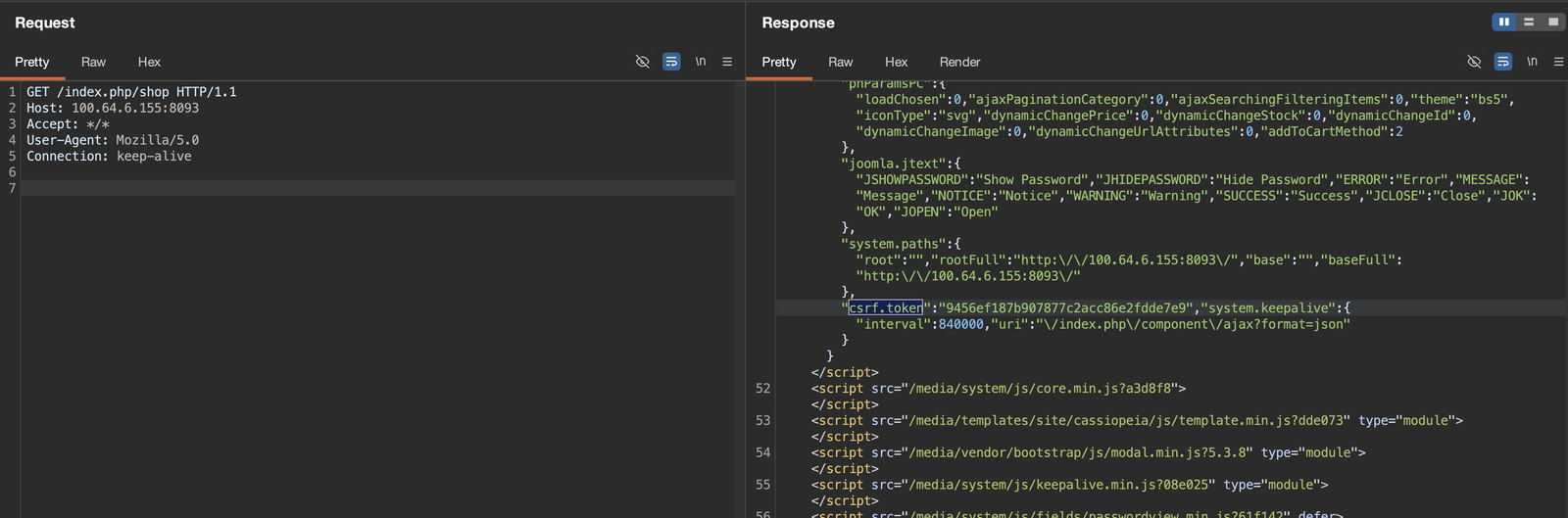Switch to the Request Pretty tab
The image size is (1568, 518).
[32, 62]
